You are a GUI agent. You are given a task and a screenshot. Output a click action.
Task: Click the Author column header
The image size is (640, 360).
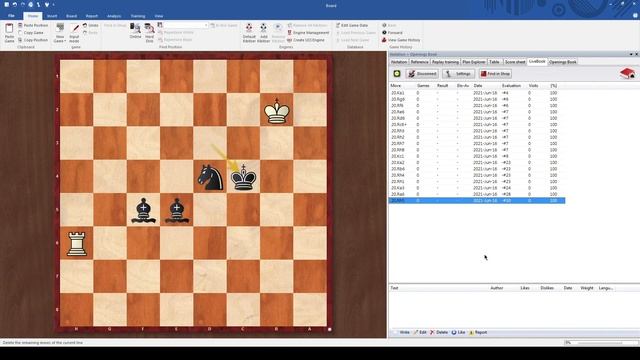[x=496, y=288]
